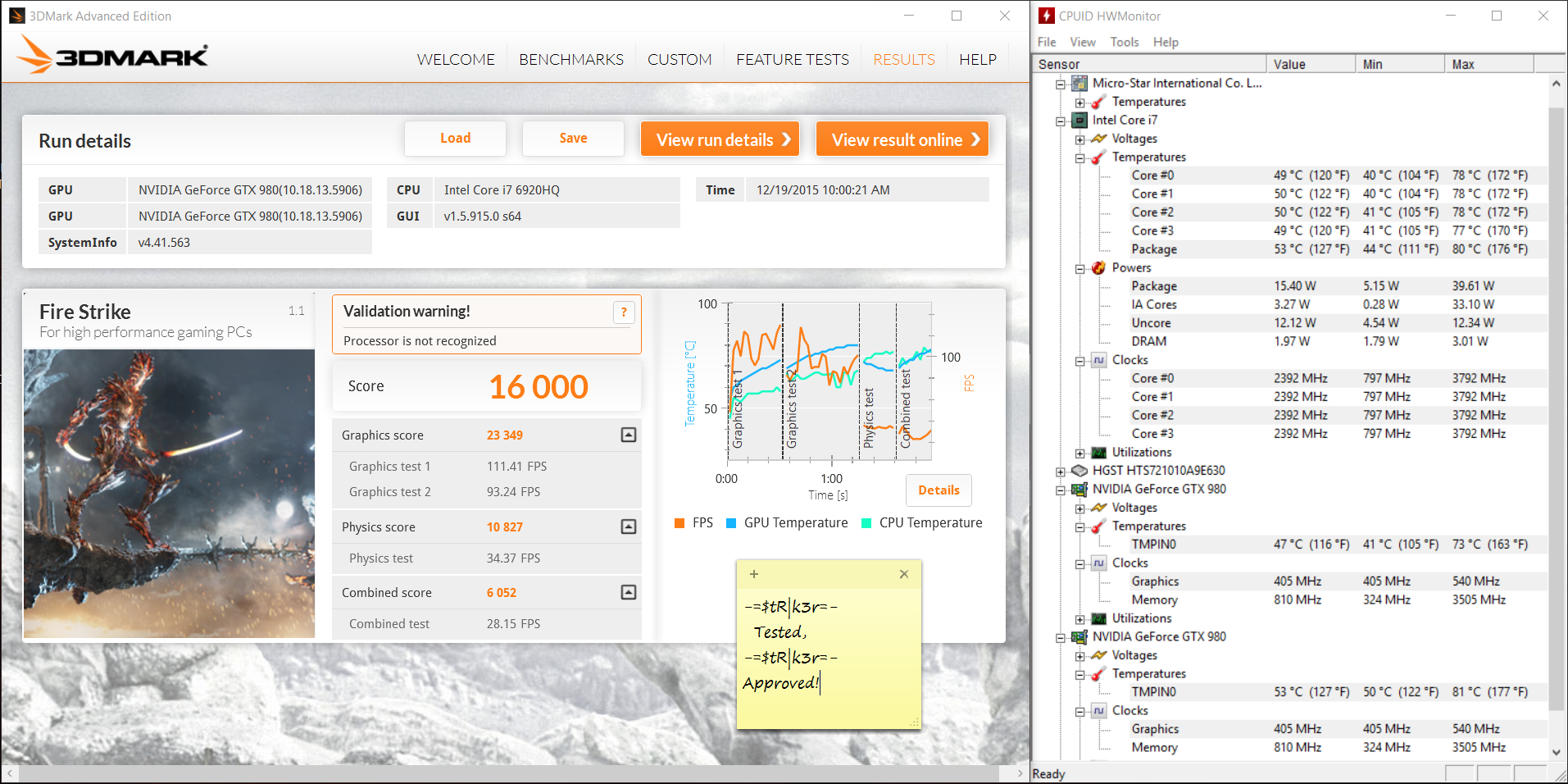The height and width of the screenshot is (784, 1568).
Task: Click the Intel Core i7 Clocks waveform icon
Action: tap(1099, 359)
